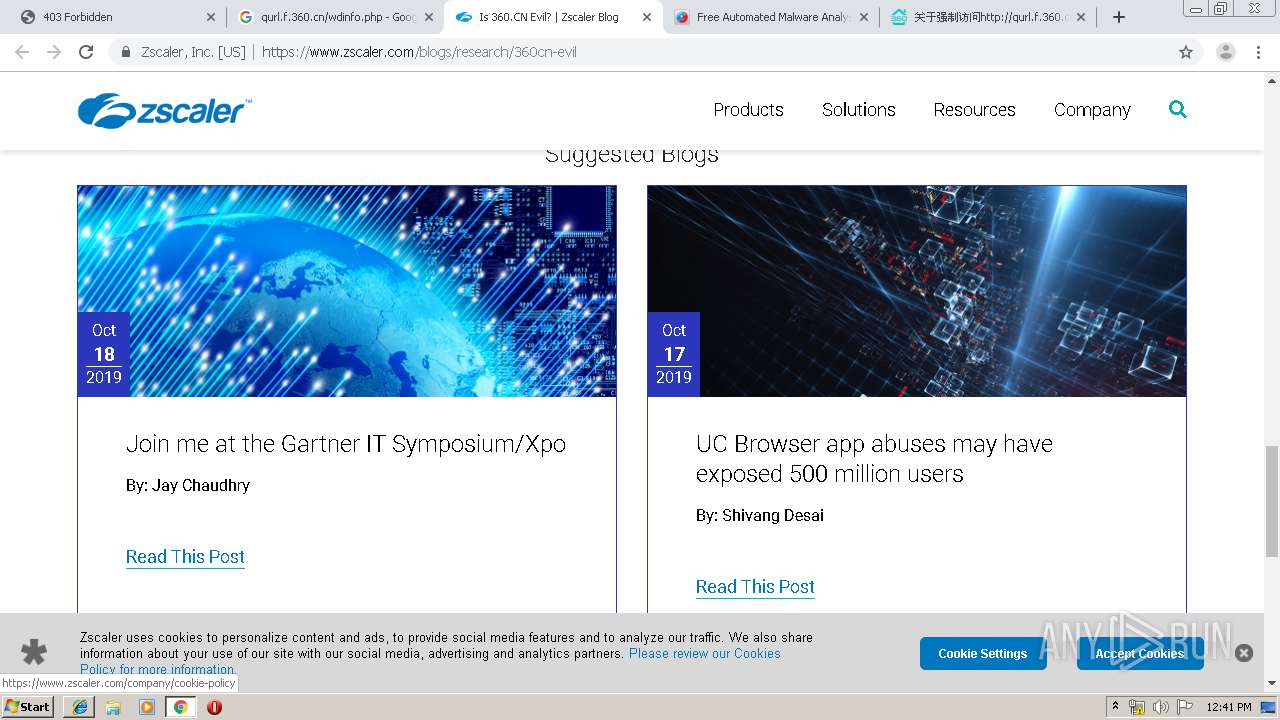Image resolution: width=1280 pixels, height=720 pixels.
Task: Click the Chrome taskbar icon
Action: (180, 707)
